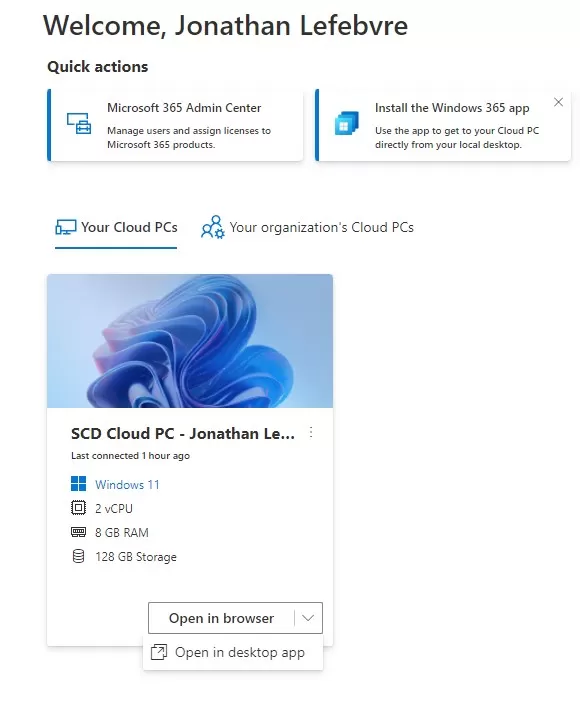Viewport: 580px width, 709px height.
Task: Click the storage icon beside 128 GB Storage
Action: [x=78, y=556]
